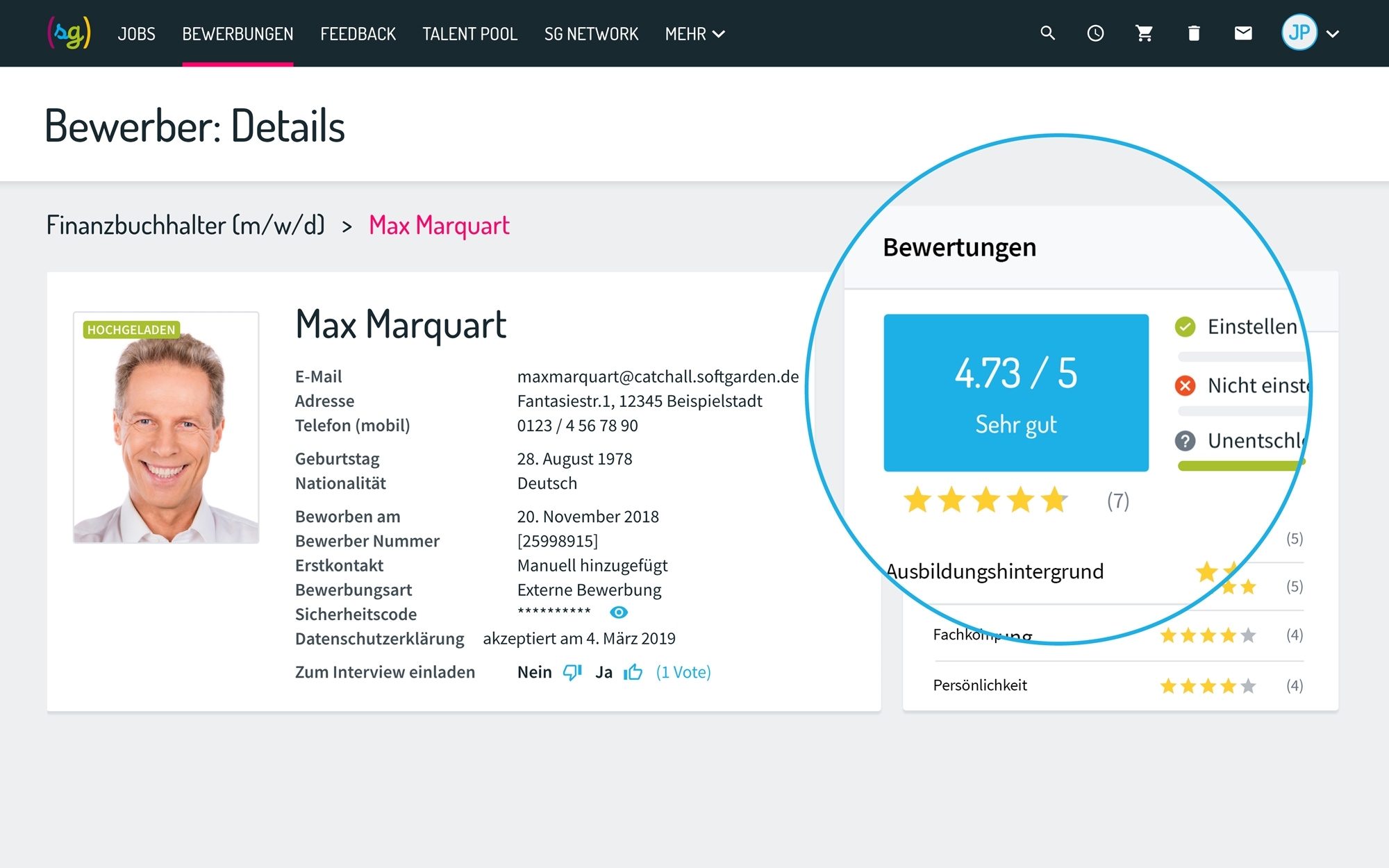Go to the JOBS menu item
Image resolution: width=1389 pixels, height=868 pixels.
coord(136,34)
